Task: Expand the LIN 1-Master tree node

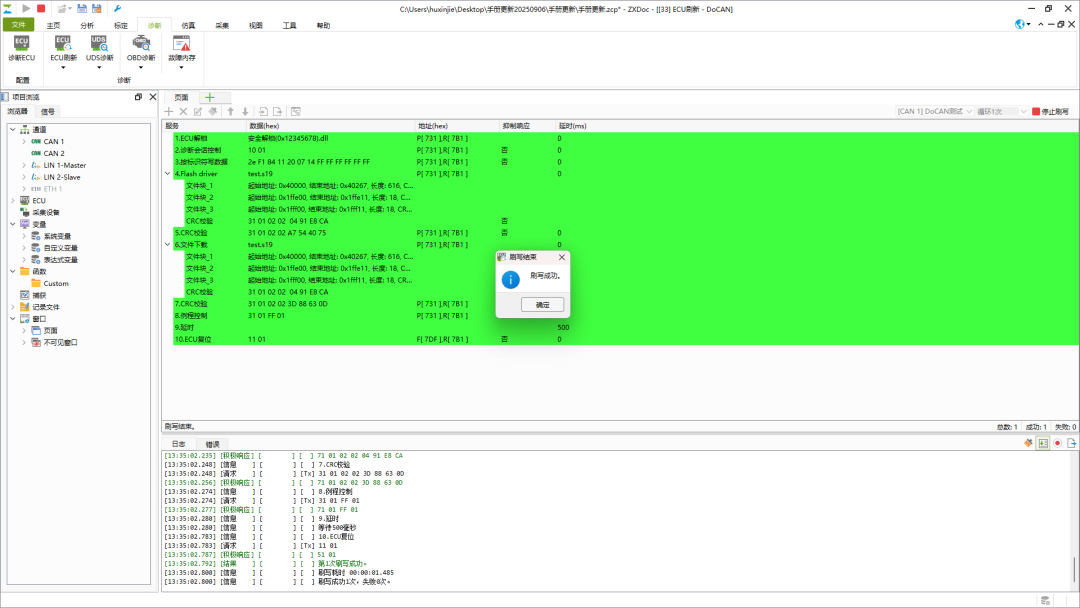Action: click(24, 165)
